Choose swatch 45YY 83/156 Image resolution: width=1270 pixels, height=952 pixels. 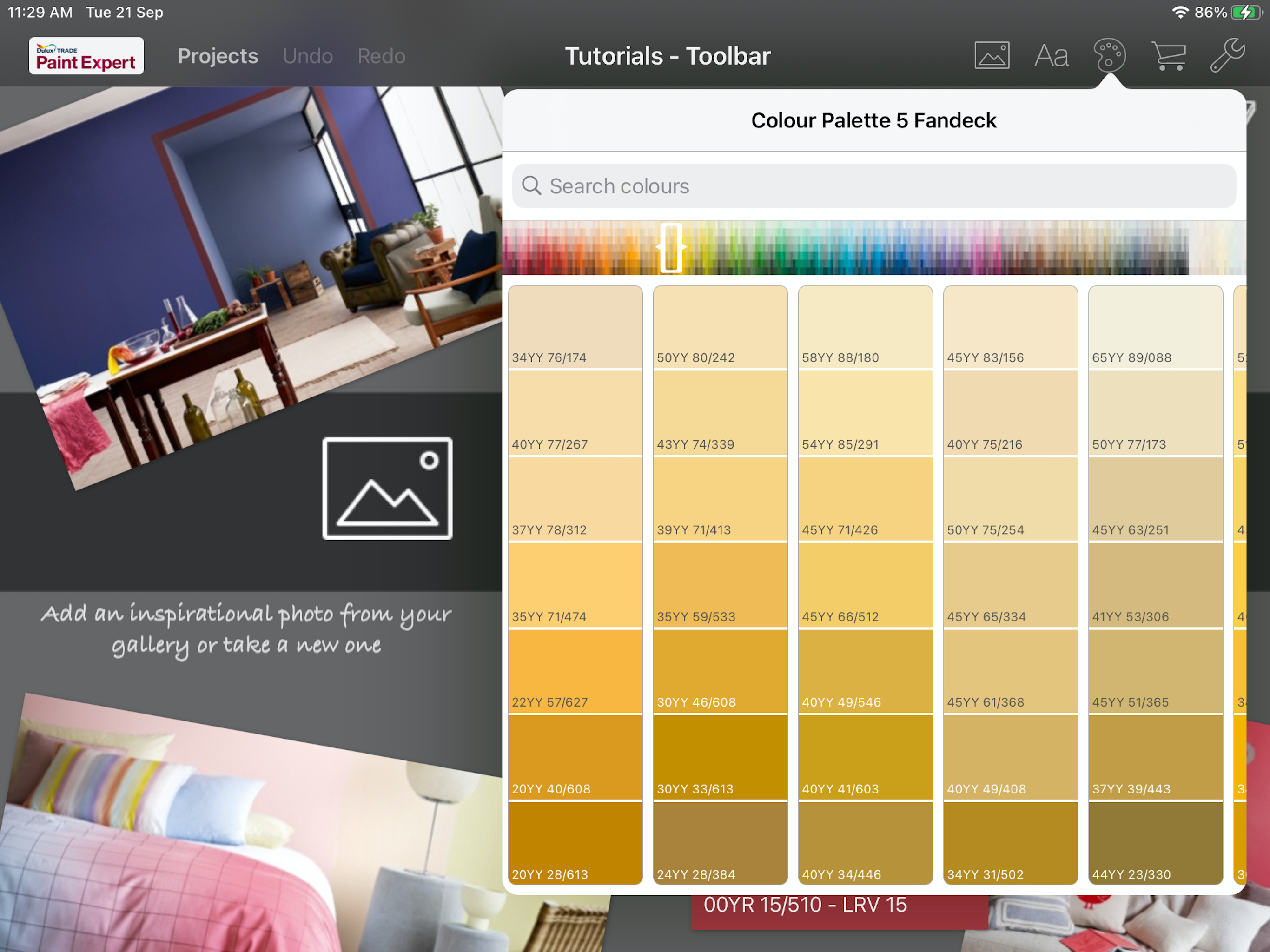pyautogui.click(x=1011, y=327)
